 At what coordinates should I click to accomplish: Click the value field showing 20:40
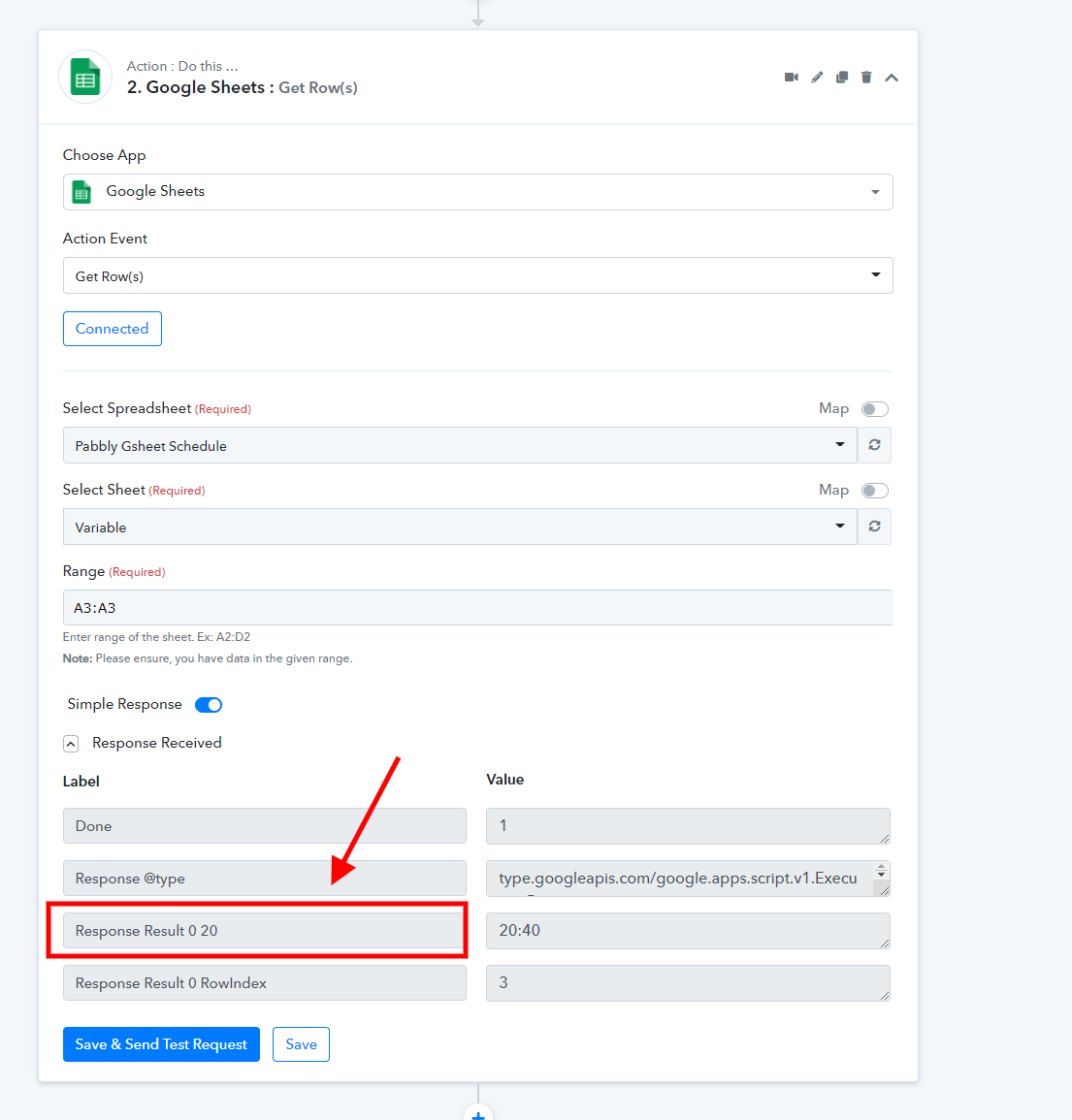688,931
